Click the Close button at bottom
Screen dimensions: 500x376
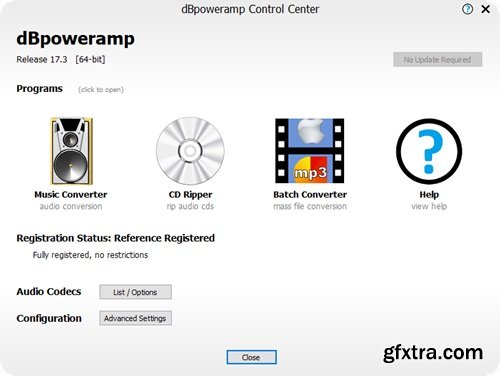[x=251, y=357]
